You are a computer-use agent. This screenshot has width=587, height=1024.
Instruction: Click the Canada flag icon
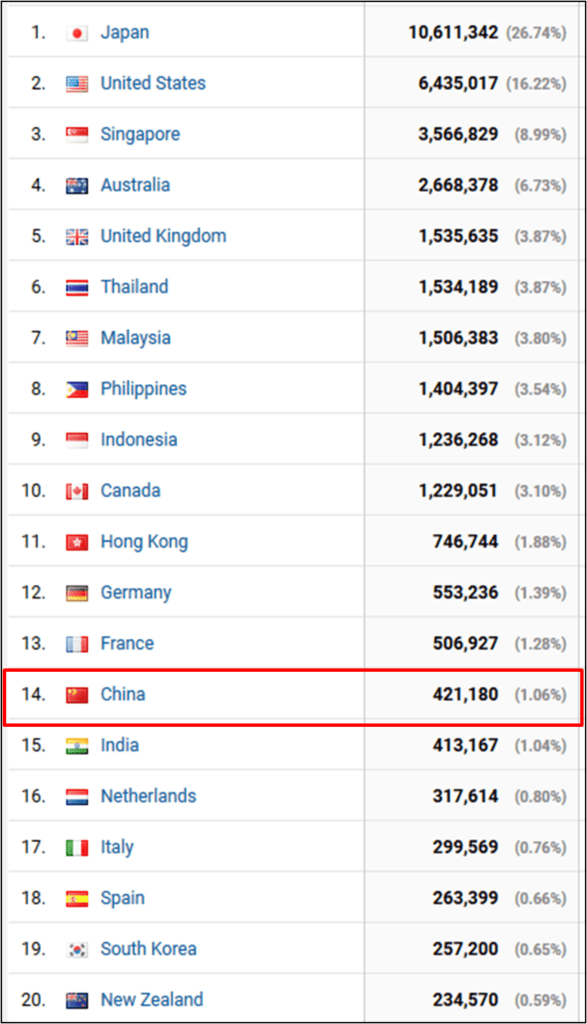(x=77, y=491)
